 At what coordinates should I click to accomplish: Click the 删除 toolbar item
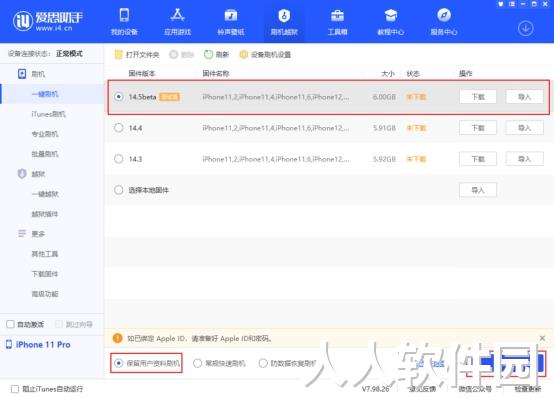(x=182, y=54)
